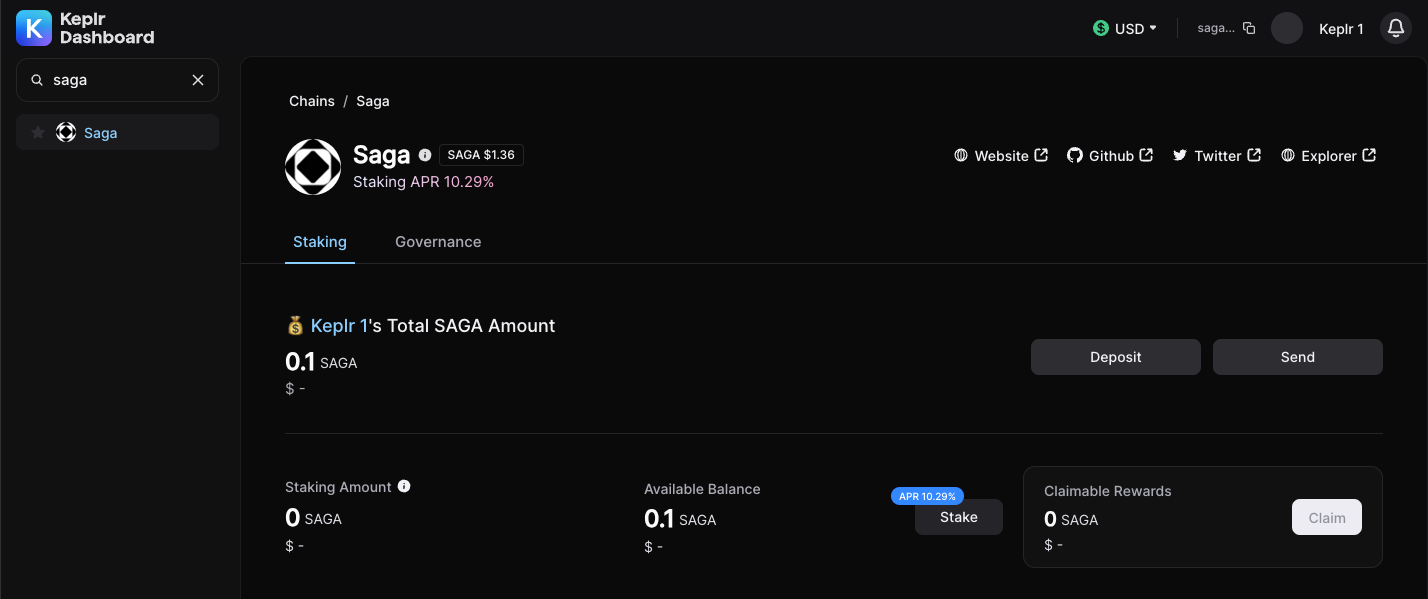Switch to the Governance tab

click(438, 242)
